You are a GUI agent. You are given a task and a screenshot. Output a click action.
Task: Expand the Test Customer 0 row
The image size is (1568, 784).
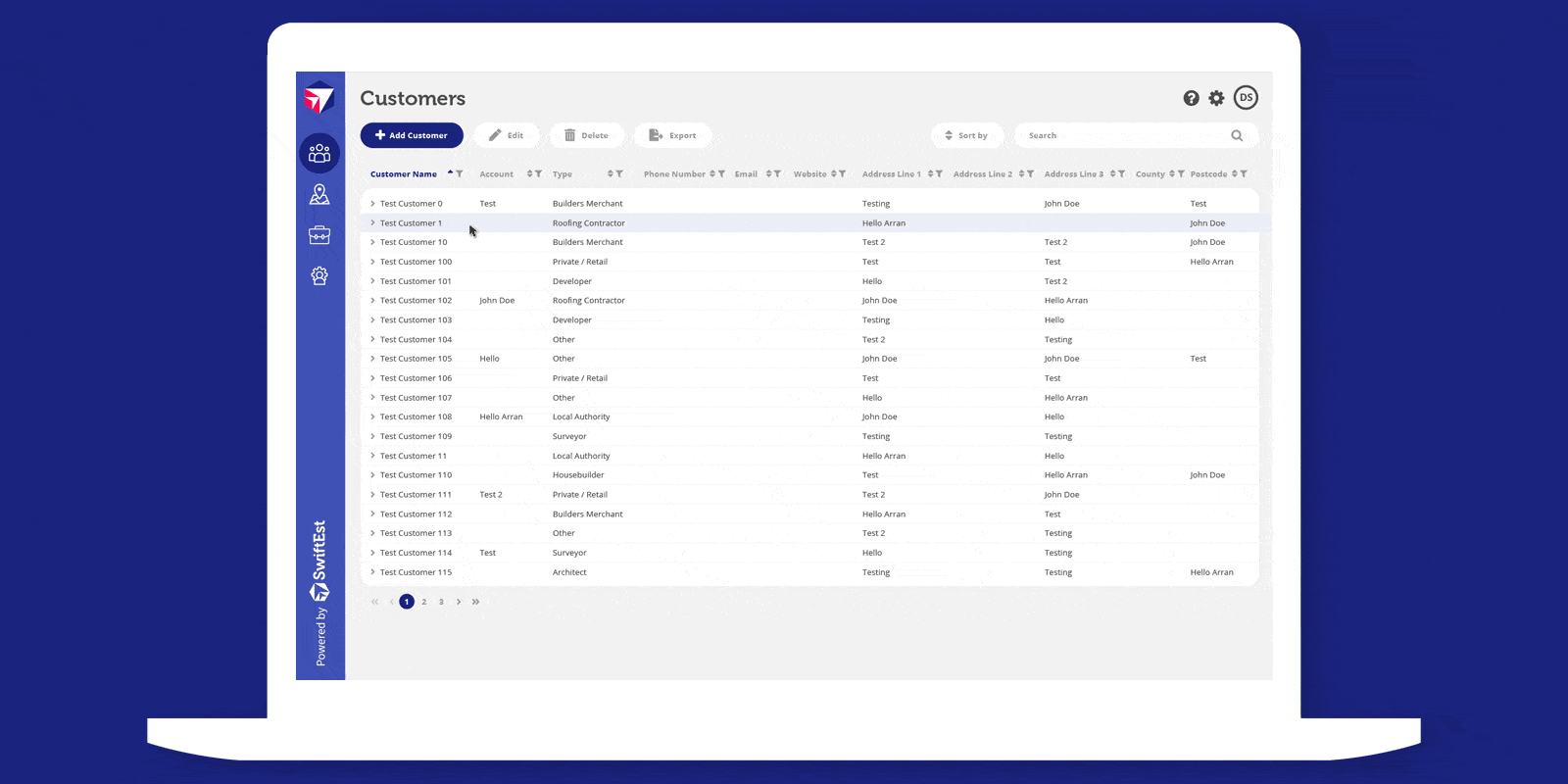click(x=372, y=204)
